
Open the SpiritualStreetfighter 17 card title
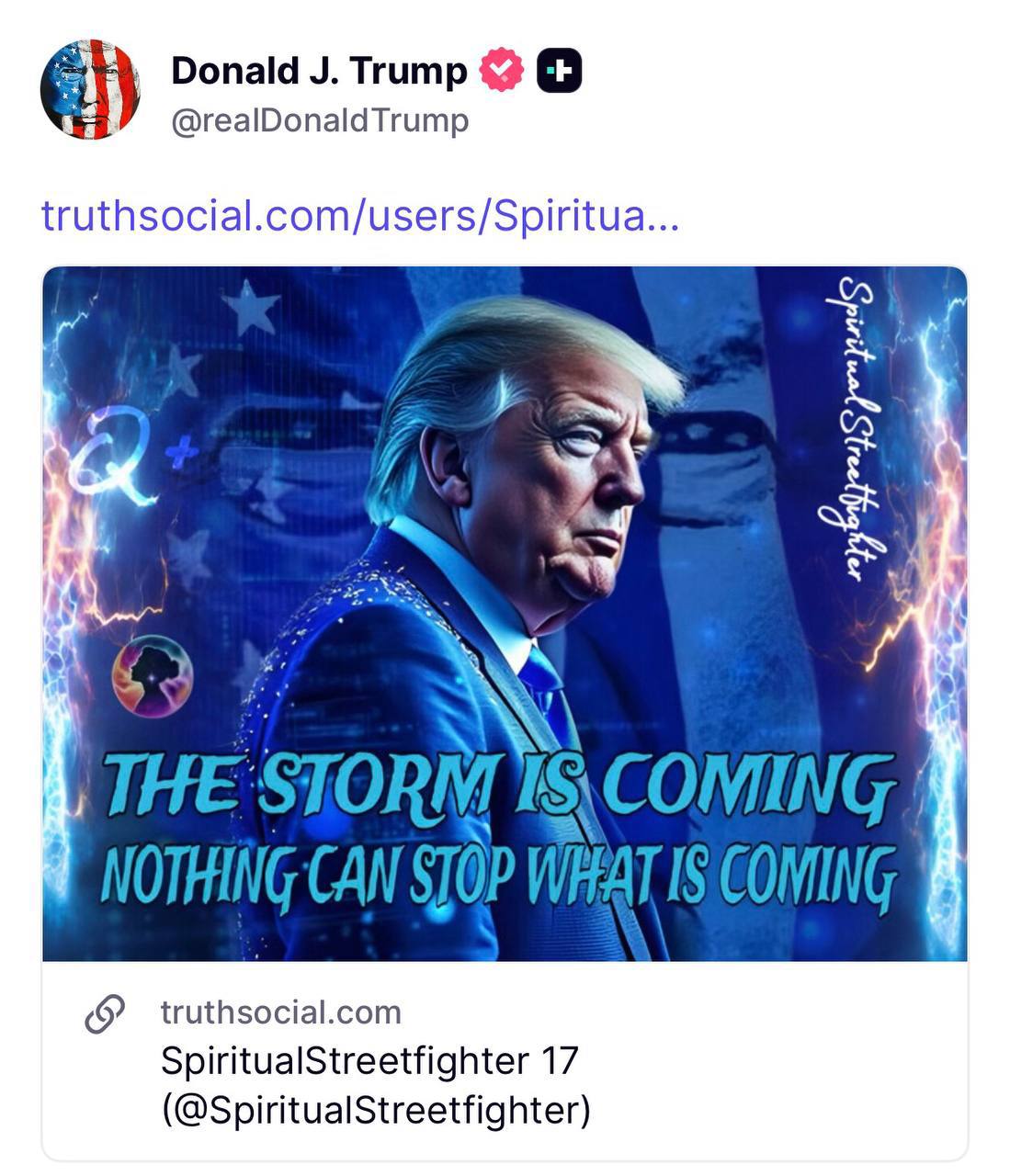pyautogui.click(x=369, y=1060)
